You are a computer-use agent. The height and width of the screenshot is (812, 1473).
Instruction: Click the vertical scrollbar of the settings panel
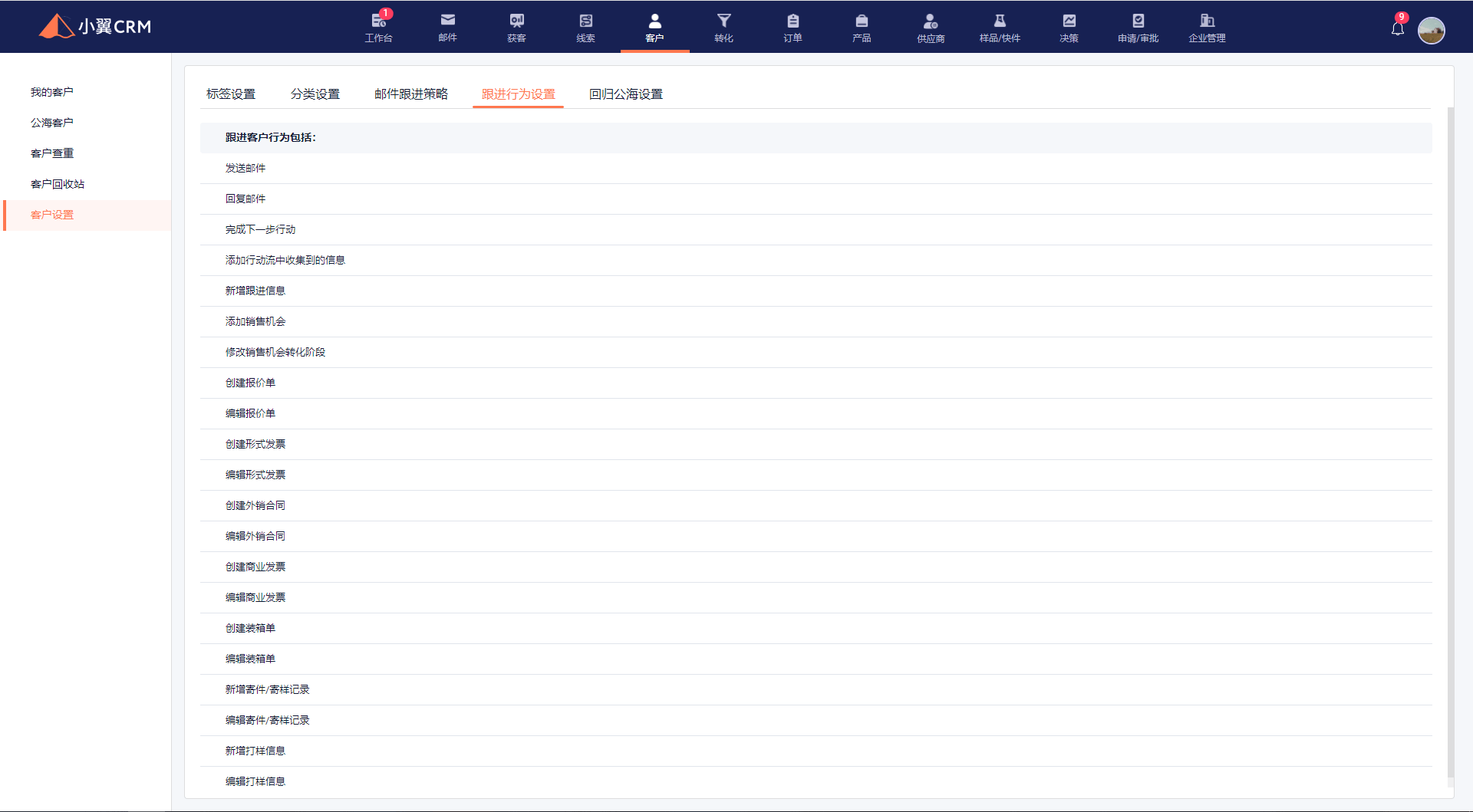click(1450, 442)
